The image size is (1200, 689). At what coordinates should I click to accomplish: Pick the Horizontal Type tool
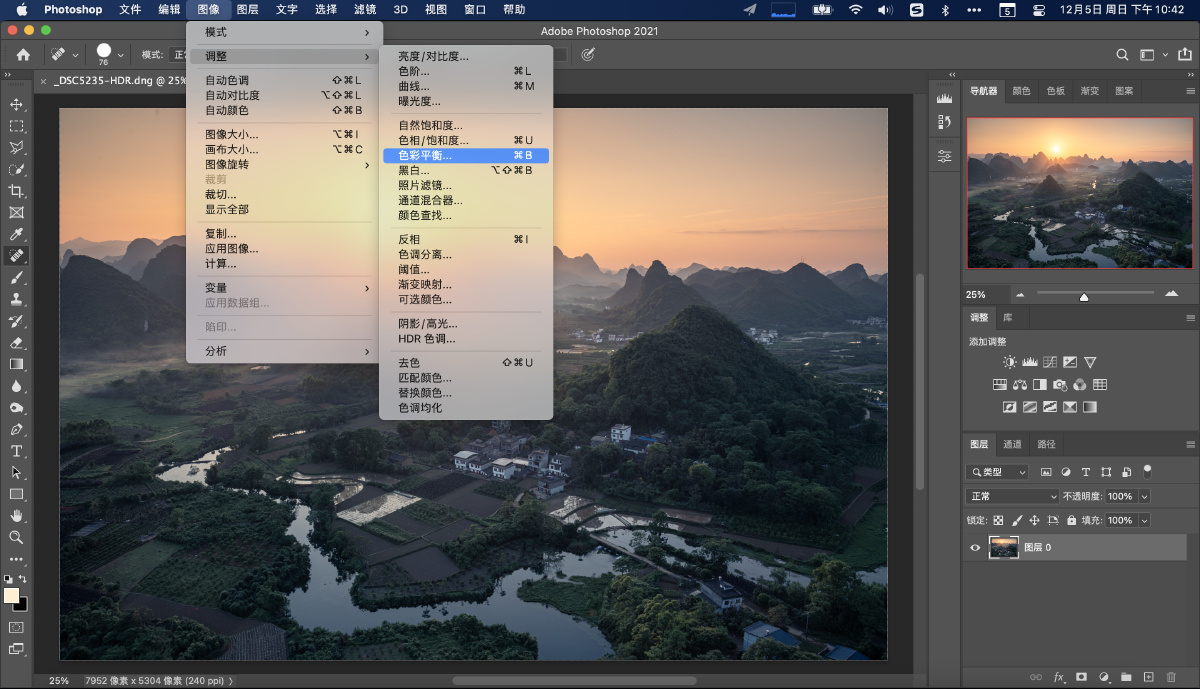coord(16,451)
